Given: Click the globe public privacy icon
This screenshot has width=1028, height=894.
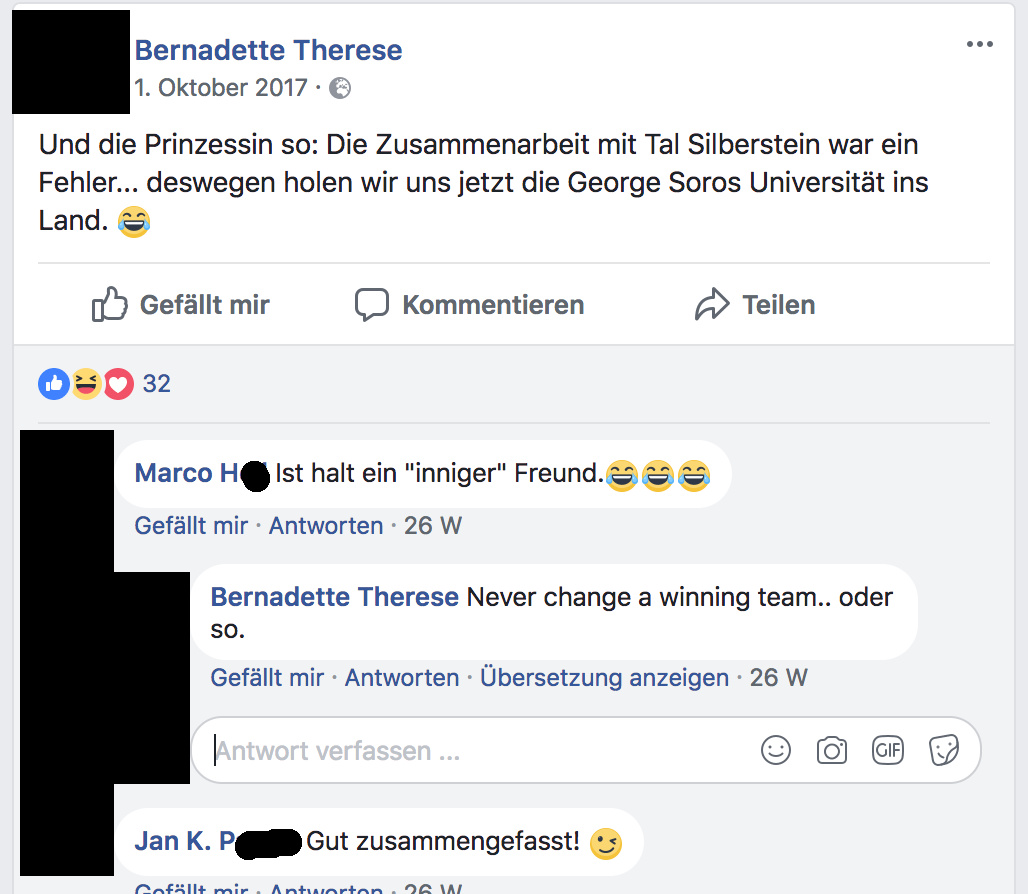Looking at the screenshot, I should (x=340, y=88).
